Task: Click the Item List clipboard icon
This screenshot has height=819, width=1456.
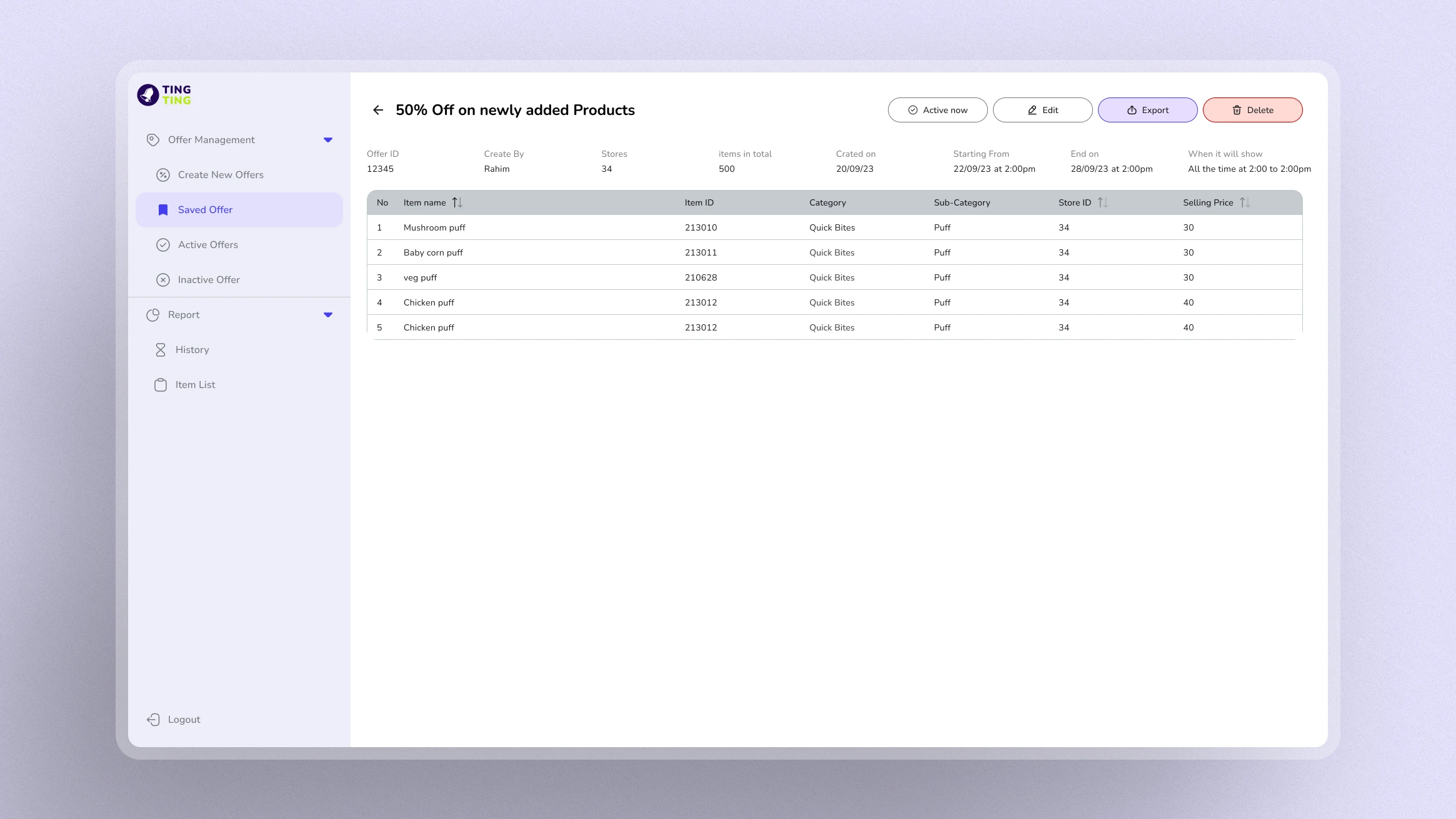Action: click(x=161, y=385)
